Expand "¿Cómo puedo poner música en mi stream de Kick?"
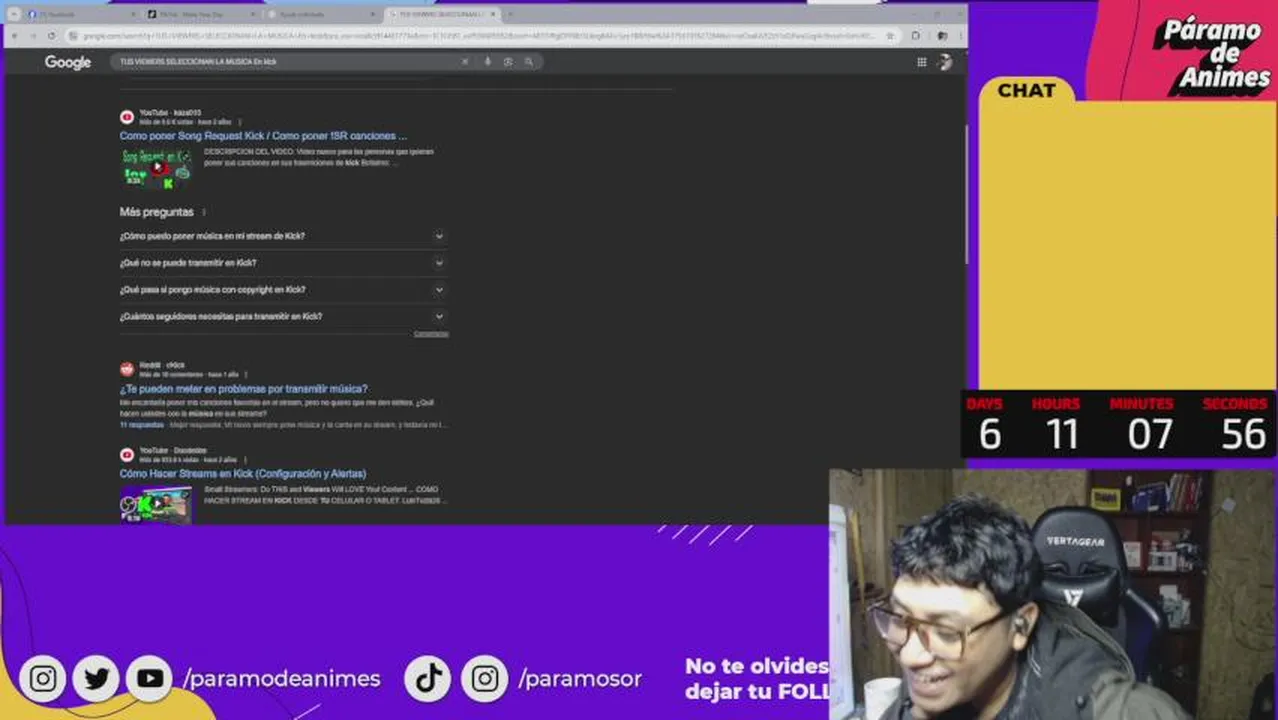The width and height of the screenshot is (1278, 720). tap(284, 236)
